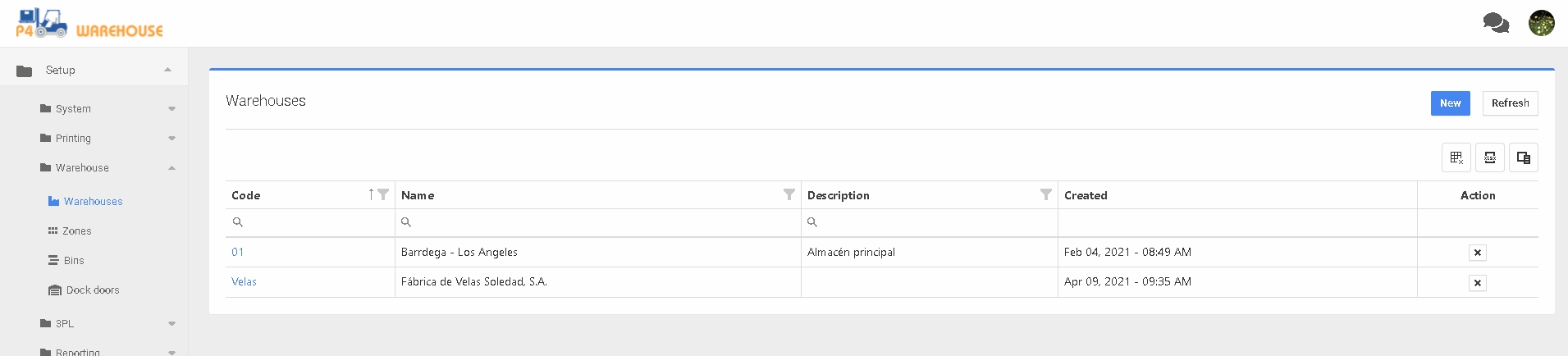Collapse the Setup menu section
Screen dimensions: 1568x356
pos(167,71)
